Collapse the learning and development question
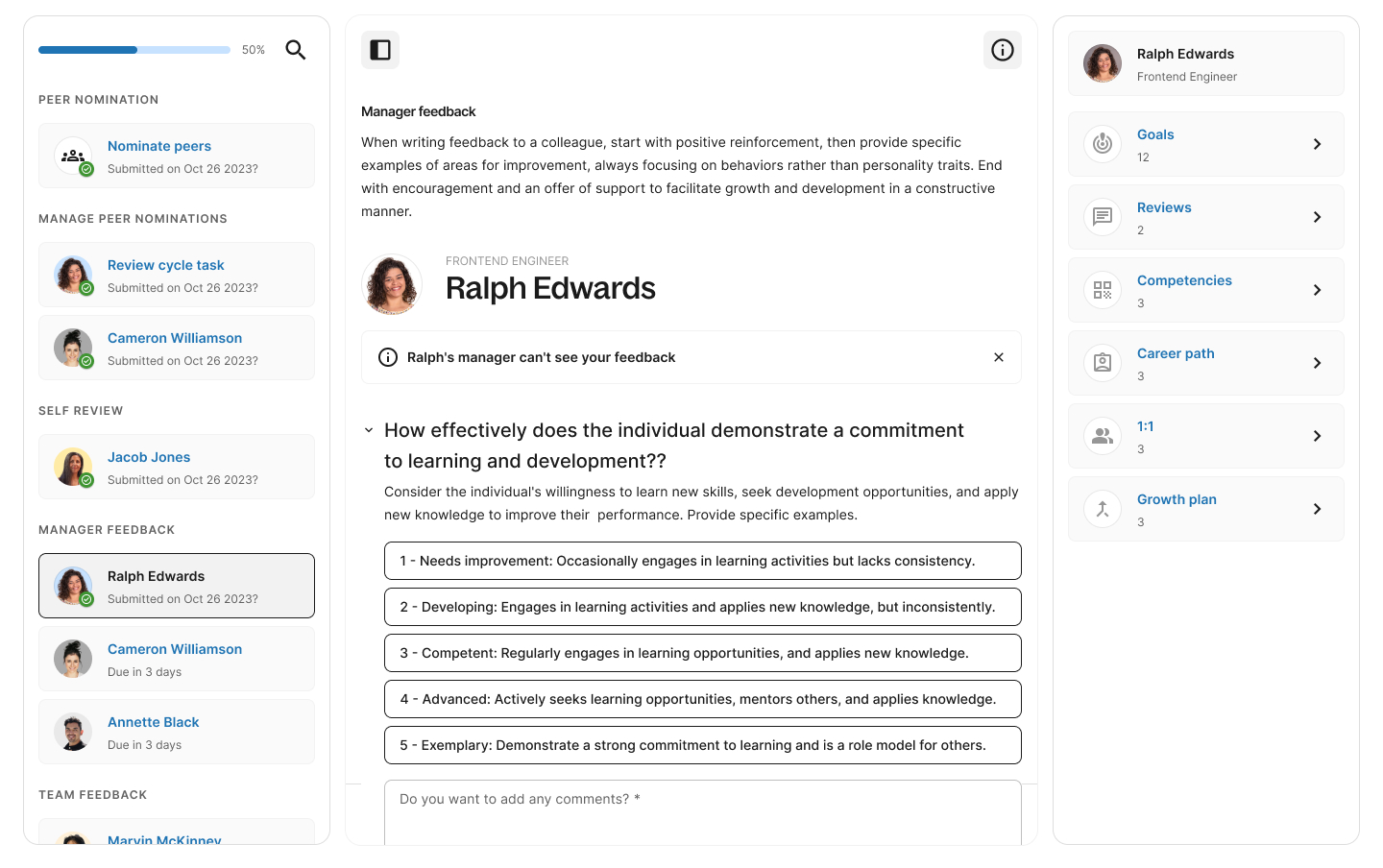 pyautogui.click(x=369, y=430)
